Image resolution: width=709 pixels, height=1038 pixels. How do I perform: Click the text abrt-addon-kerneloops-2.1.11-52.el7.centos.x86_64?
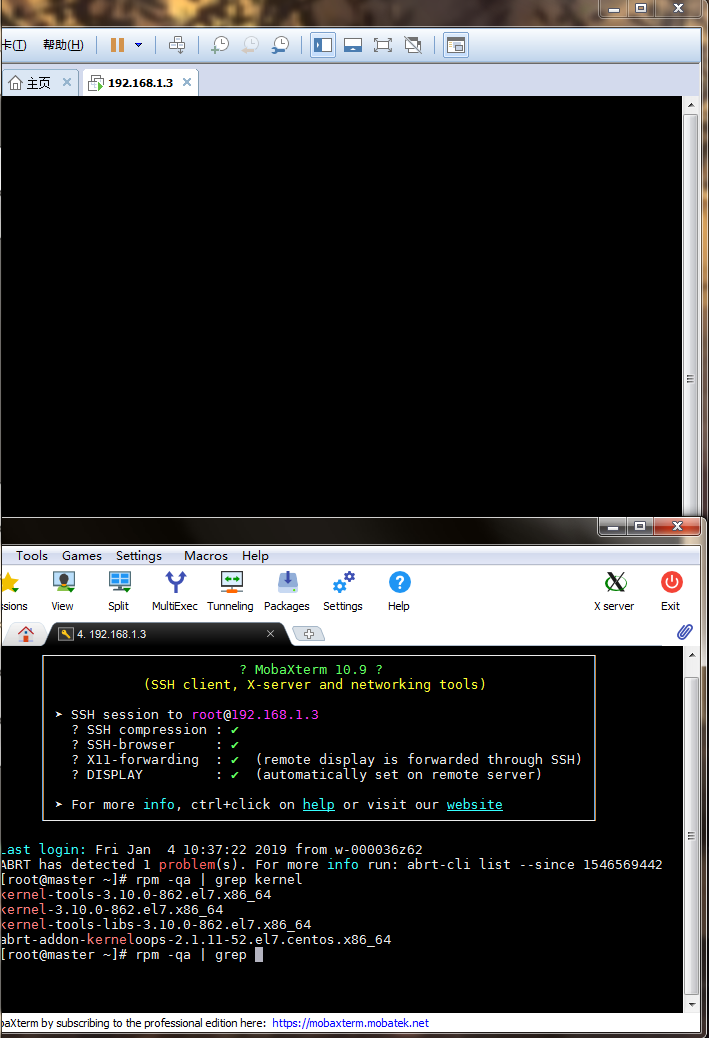pos(196,939)
